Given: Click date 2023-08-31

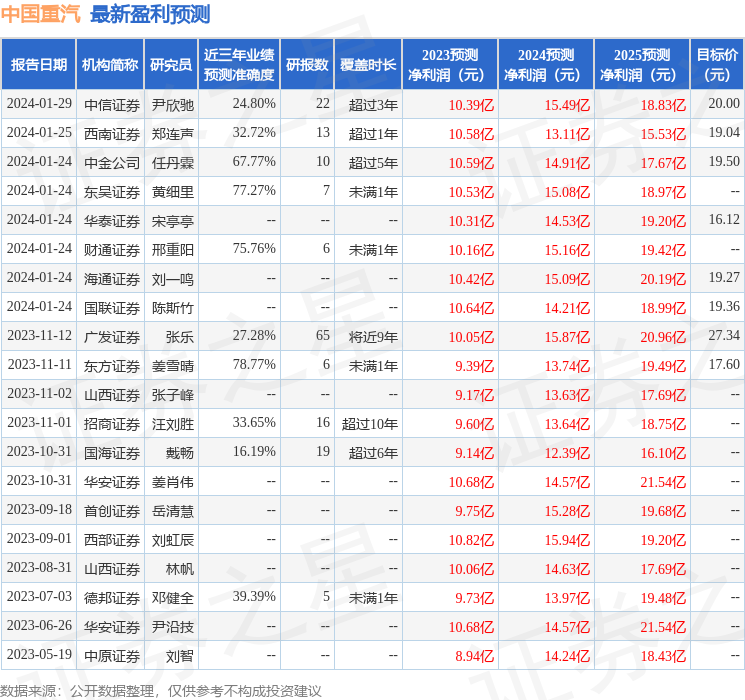Looking at the screenshot, I should [39, 567].
